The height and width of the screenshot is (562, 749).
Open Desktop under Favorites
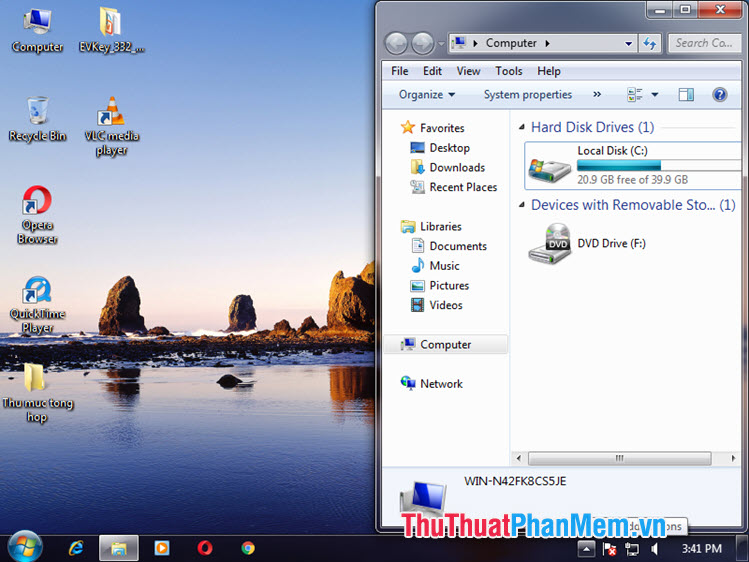(440, 148)
